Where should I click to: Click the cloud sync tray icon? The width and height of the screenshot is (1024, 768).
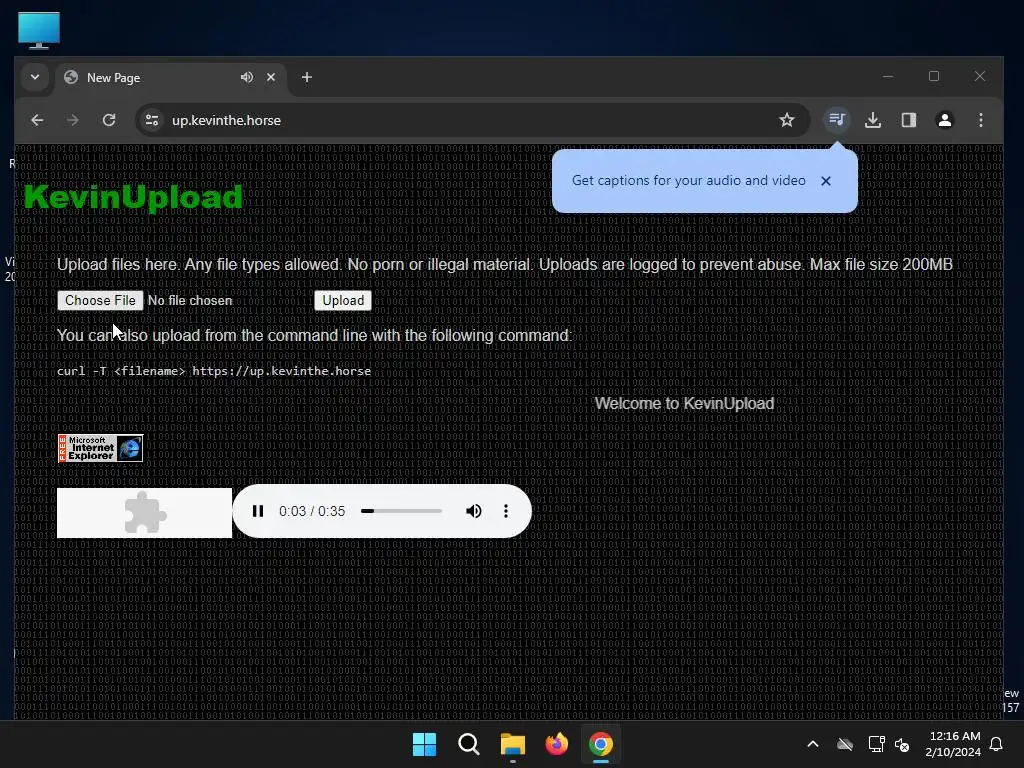pos(845,744)
